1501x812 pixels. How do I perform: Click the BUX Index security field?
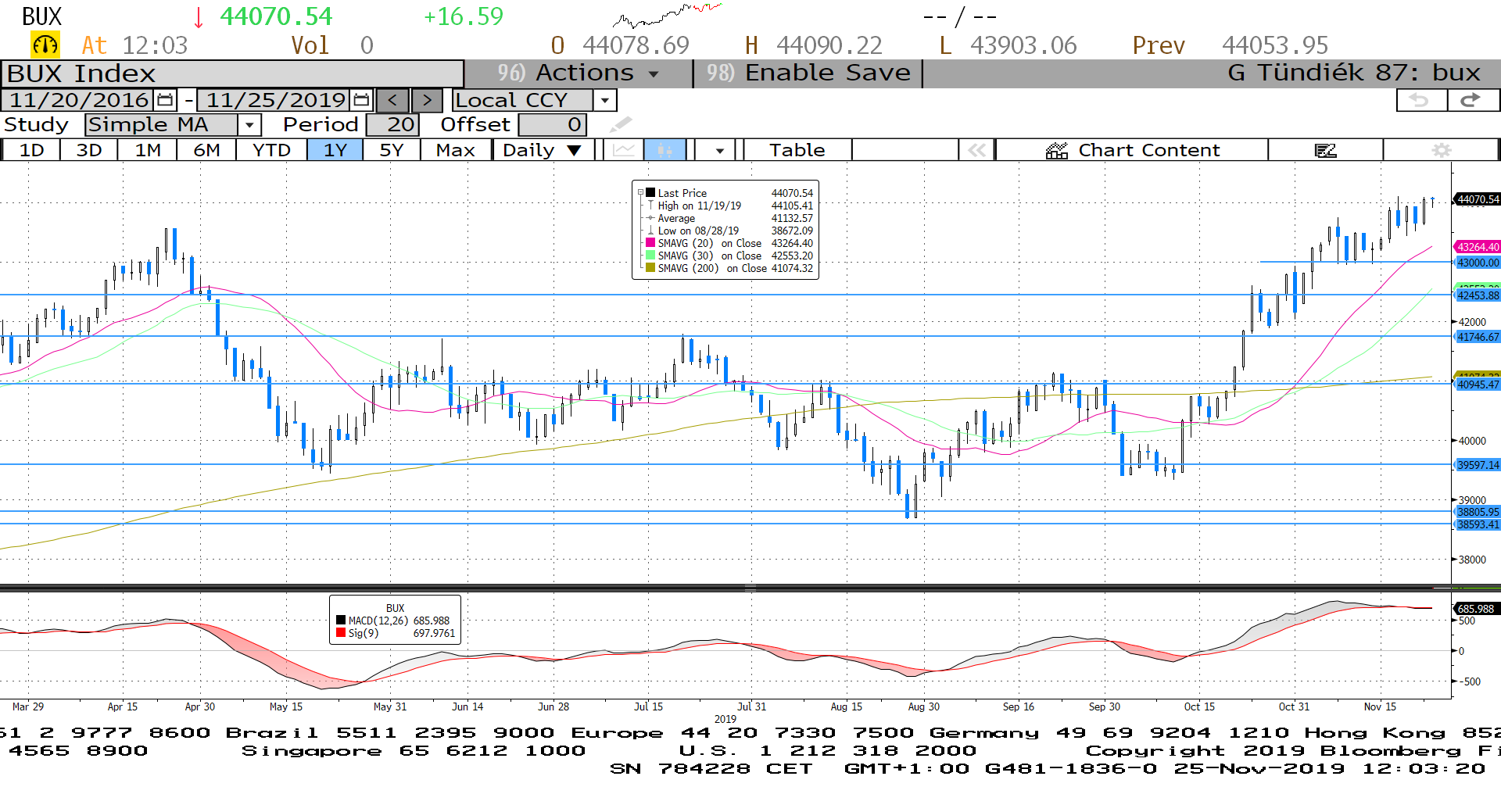tap(232, 73)
